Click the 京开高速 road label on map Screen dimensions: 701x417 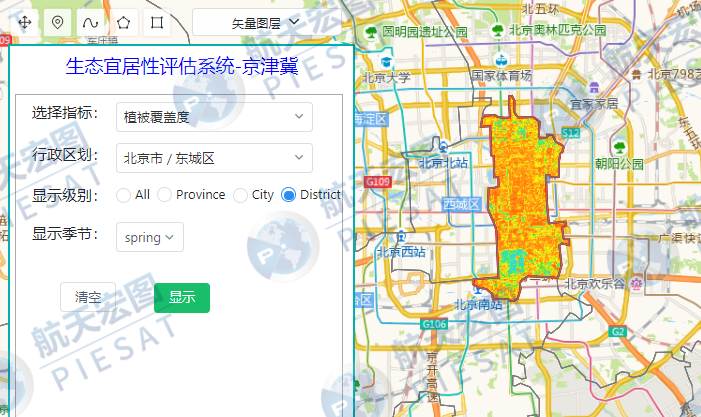[x=432, y=377]
